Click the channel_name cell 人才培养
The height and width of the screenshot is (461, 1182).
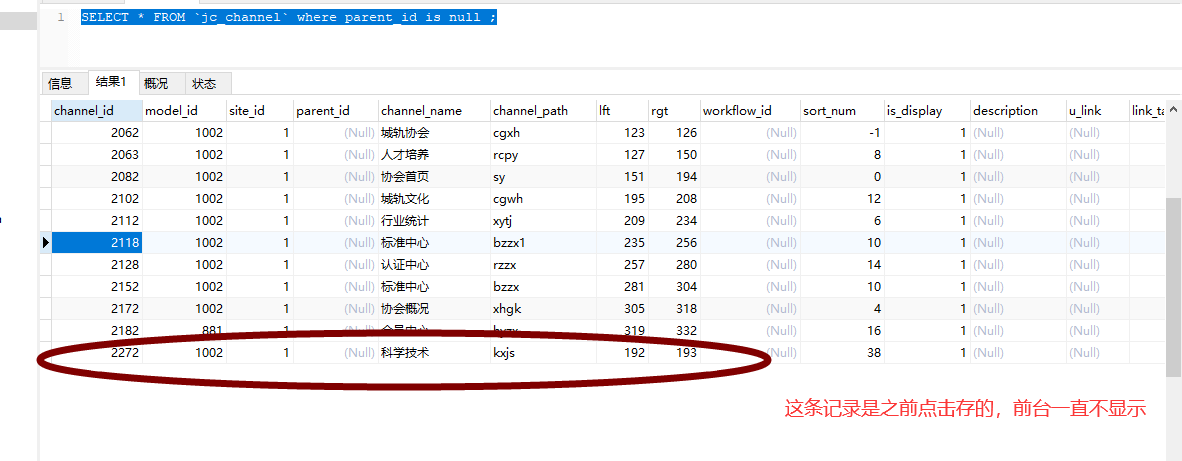tap(434, 154)
